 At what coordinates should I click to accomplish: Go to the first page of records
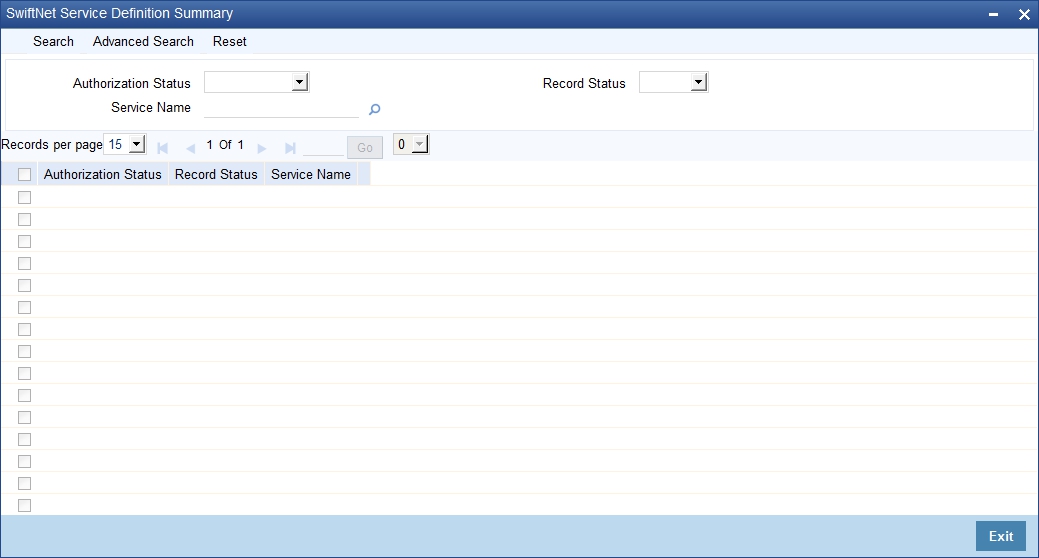(162, 148)
